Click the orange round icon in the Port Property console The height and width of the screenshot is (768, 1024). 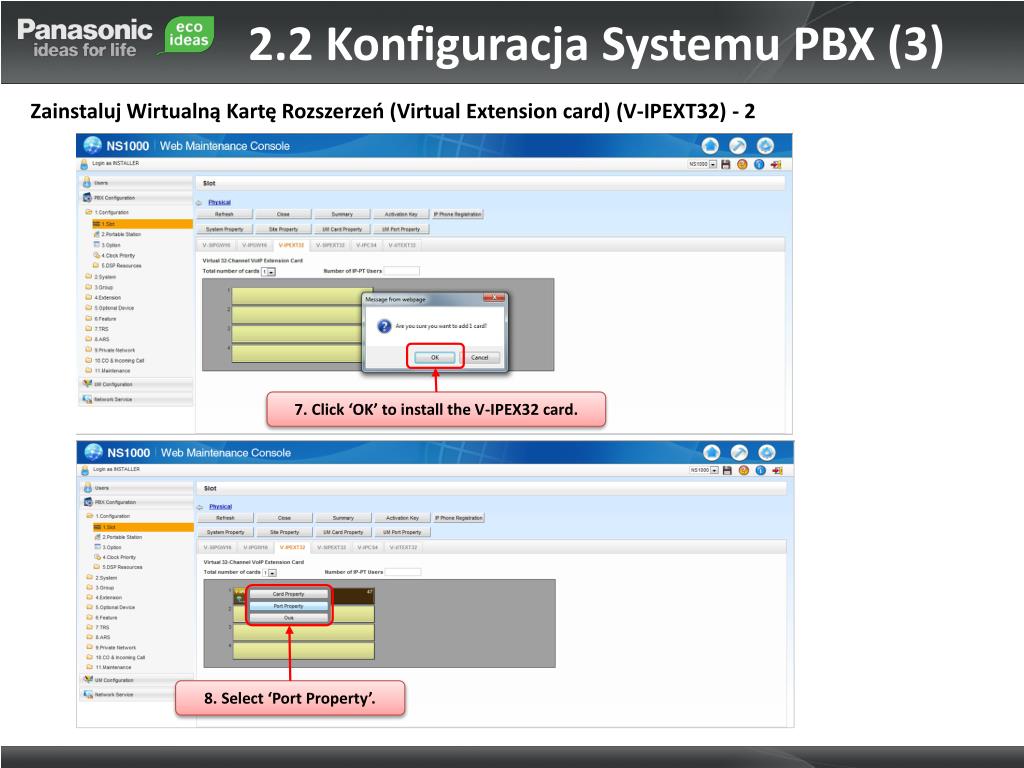pyautogui.click(x=743, y=470)
